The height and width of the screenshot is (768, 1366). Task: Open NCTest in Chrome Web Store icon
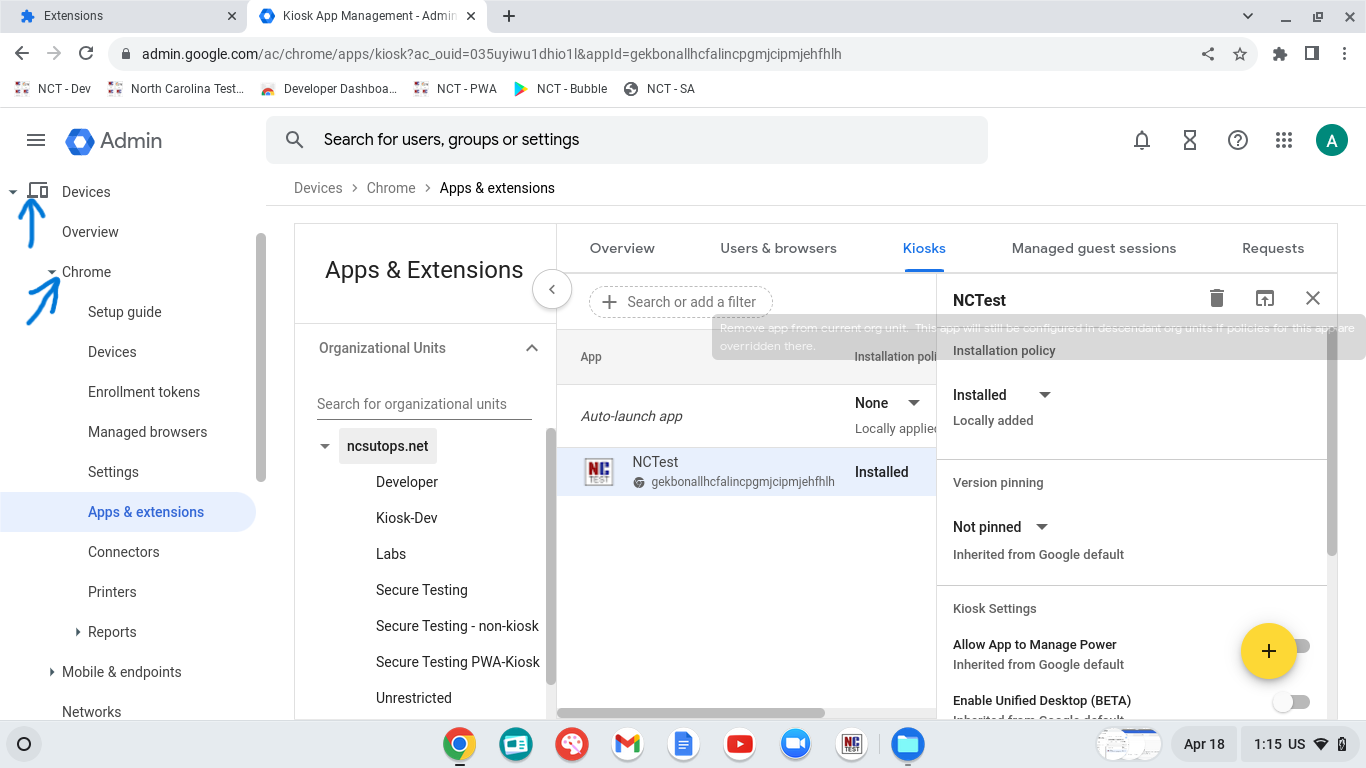(x=1265, y=298)
